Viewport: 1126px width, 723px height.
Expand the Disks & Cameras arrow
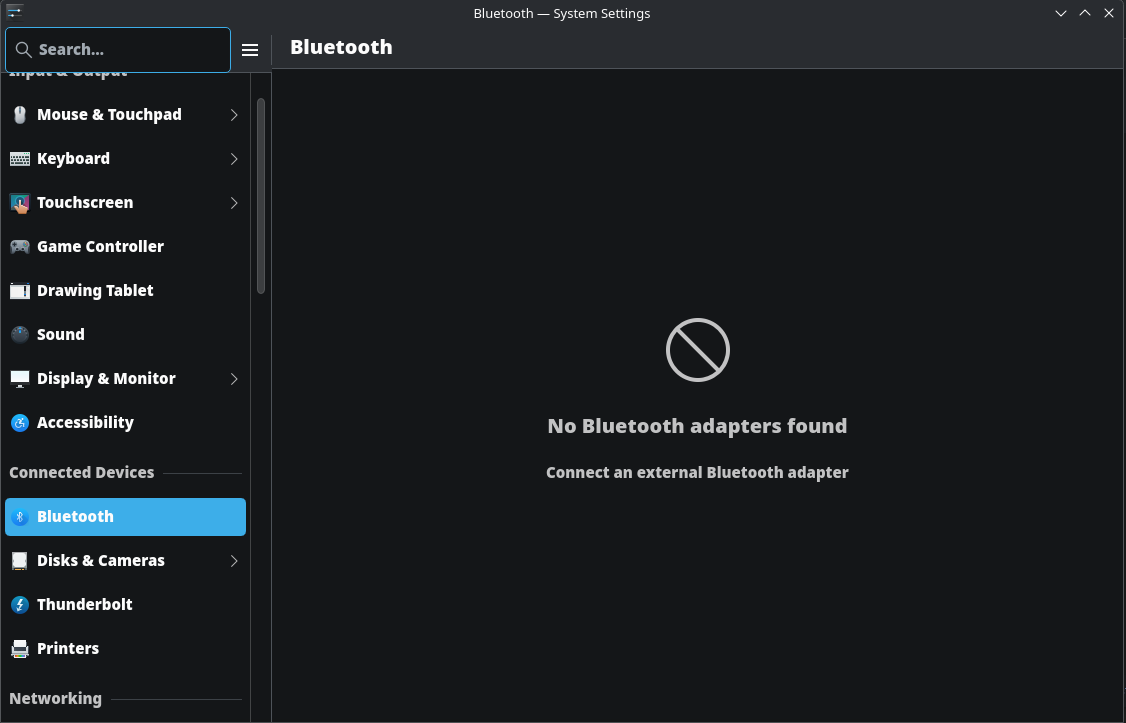pyautogui.click(x=234, y=561)
